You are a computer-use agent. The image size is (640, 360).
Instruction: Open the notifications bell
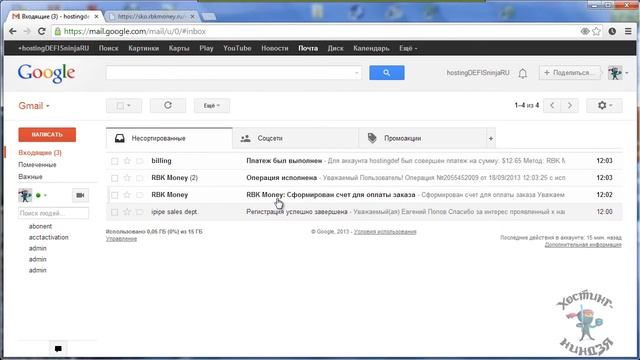pos(522,73)
